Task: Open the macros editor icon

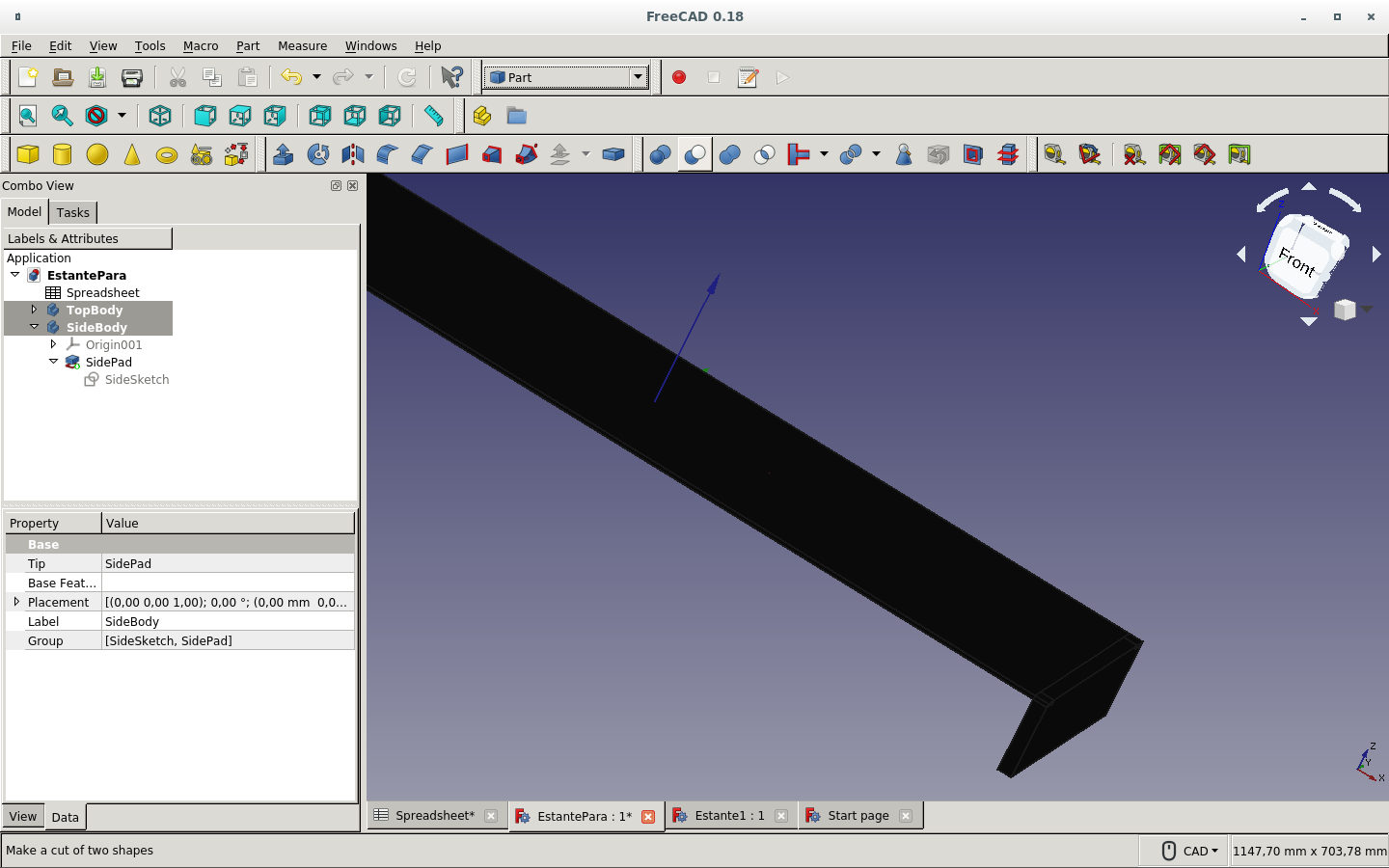Action: pos(748,77)
